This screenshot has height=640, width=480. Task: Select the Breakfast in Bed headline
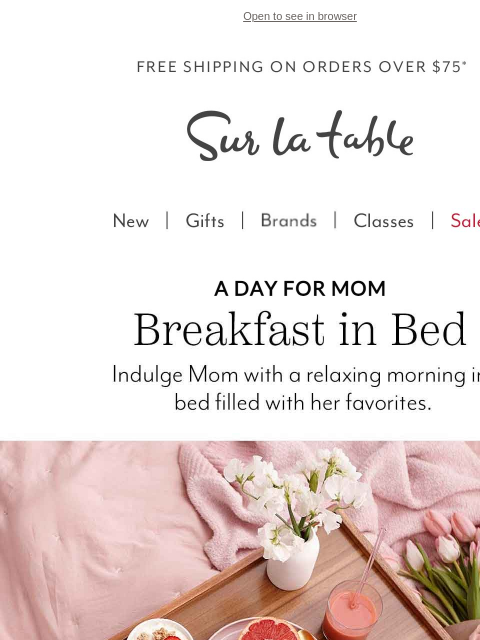tap(300, 329)
